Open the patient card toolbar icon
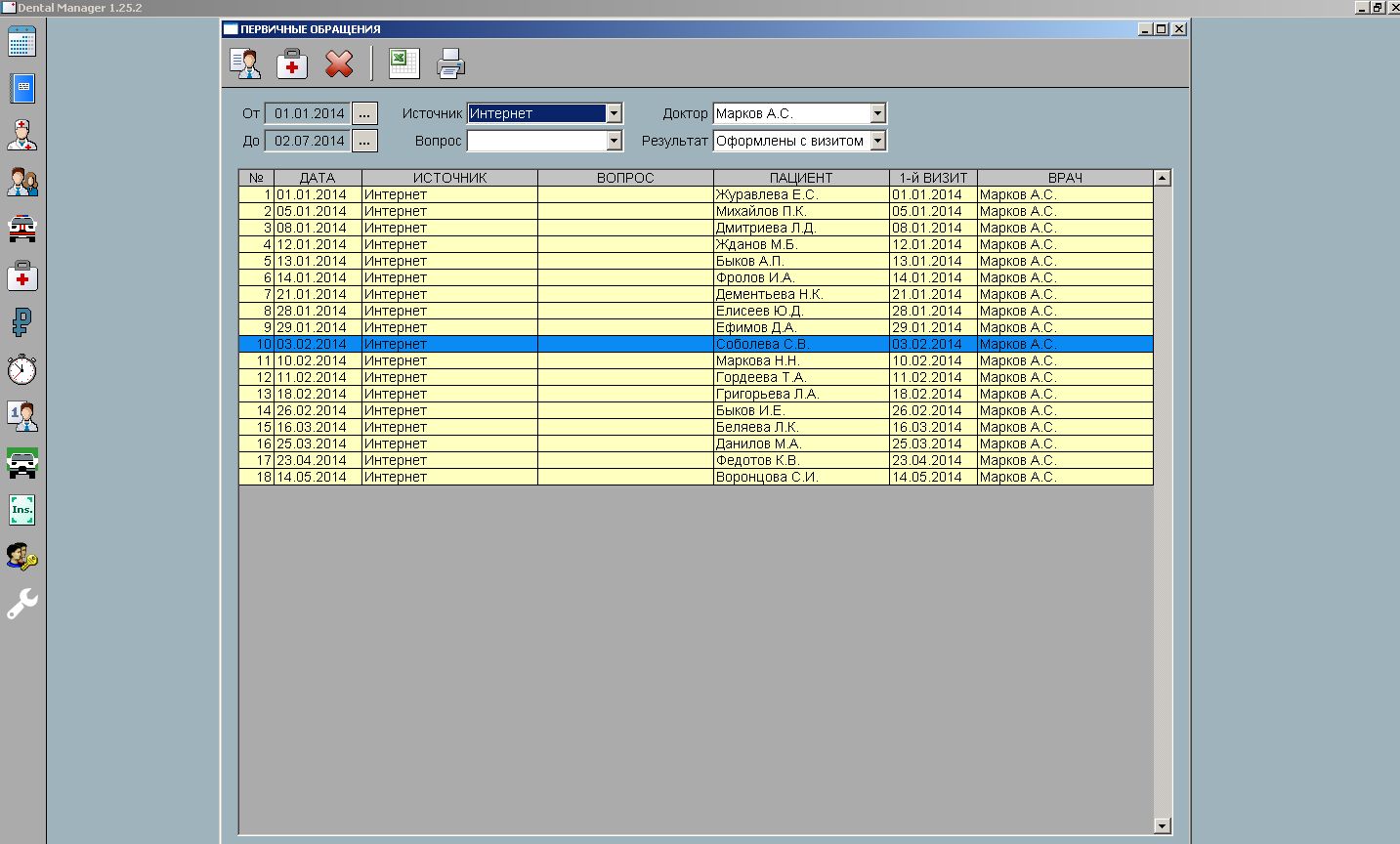 point(245,64)
